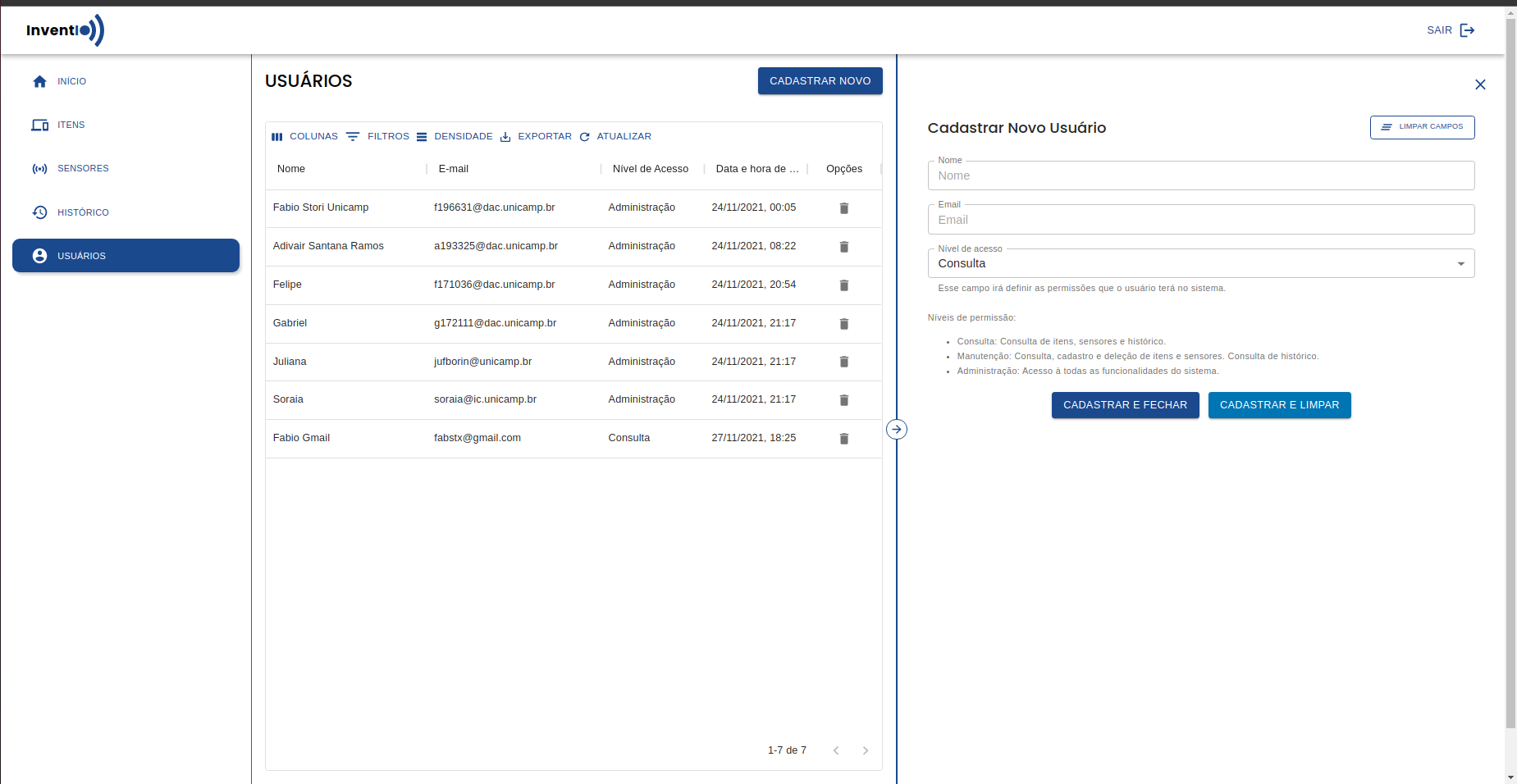Click the Histórico clock icon in sidebar

click(39, 212)
